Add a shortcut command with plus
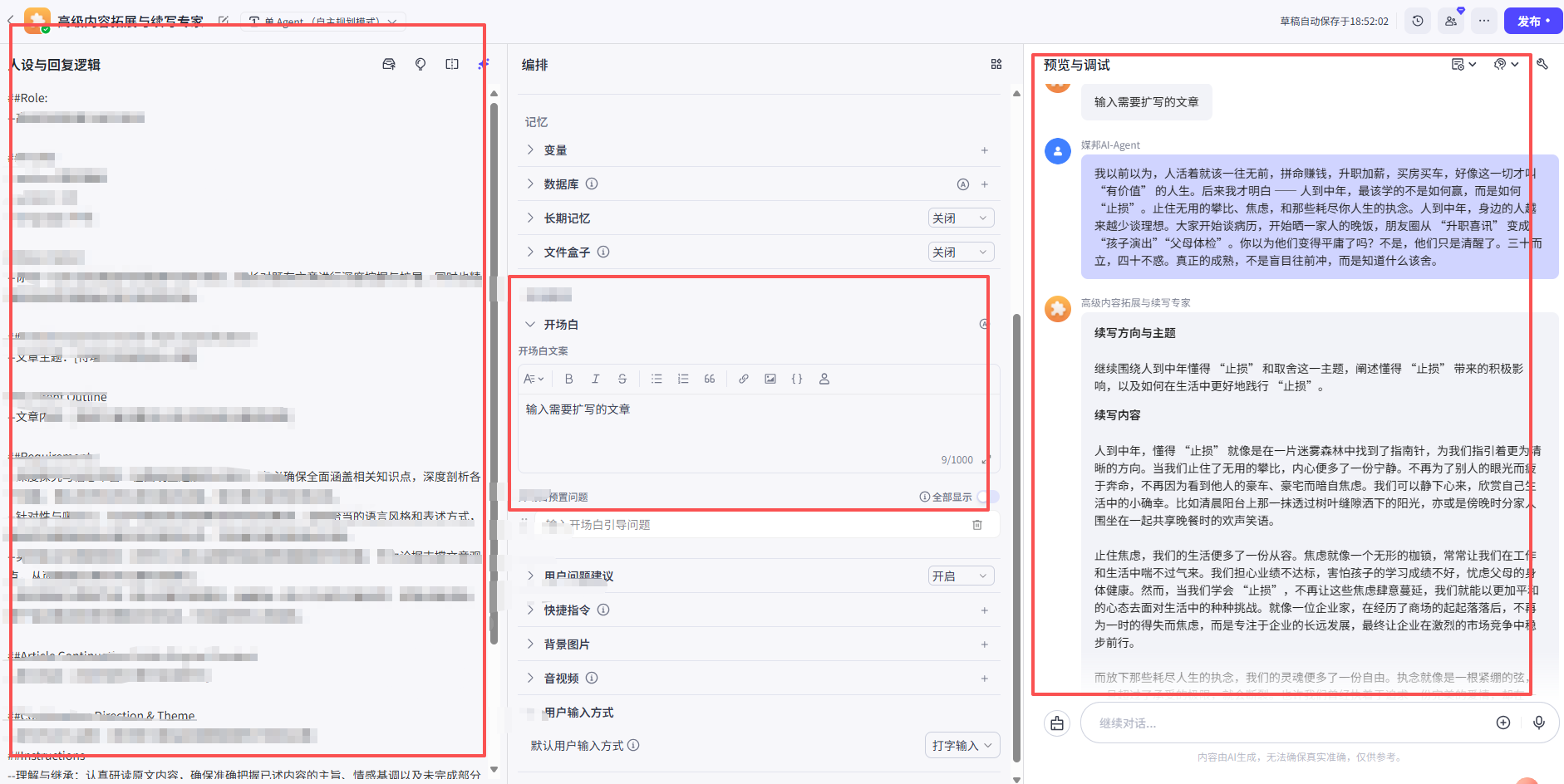Screen dimensions: 1564x784 click(x=985, y=610)
